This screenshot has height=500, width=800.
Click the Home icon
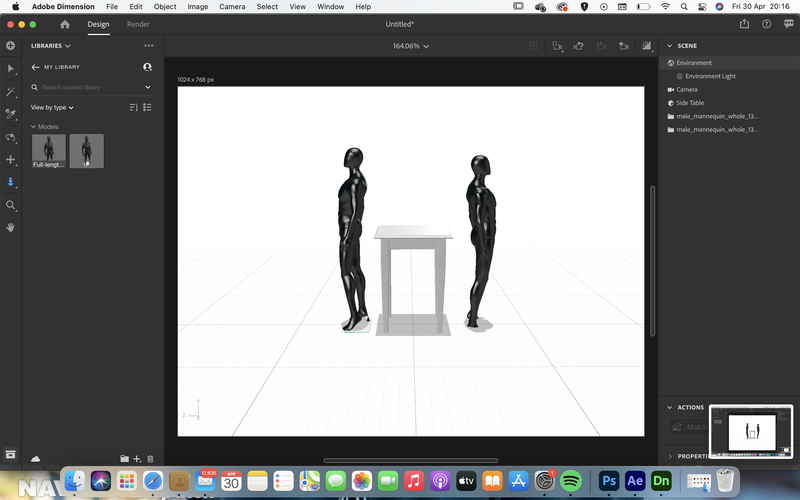65,24
